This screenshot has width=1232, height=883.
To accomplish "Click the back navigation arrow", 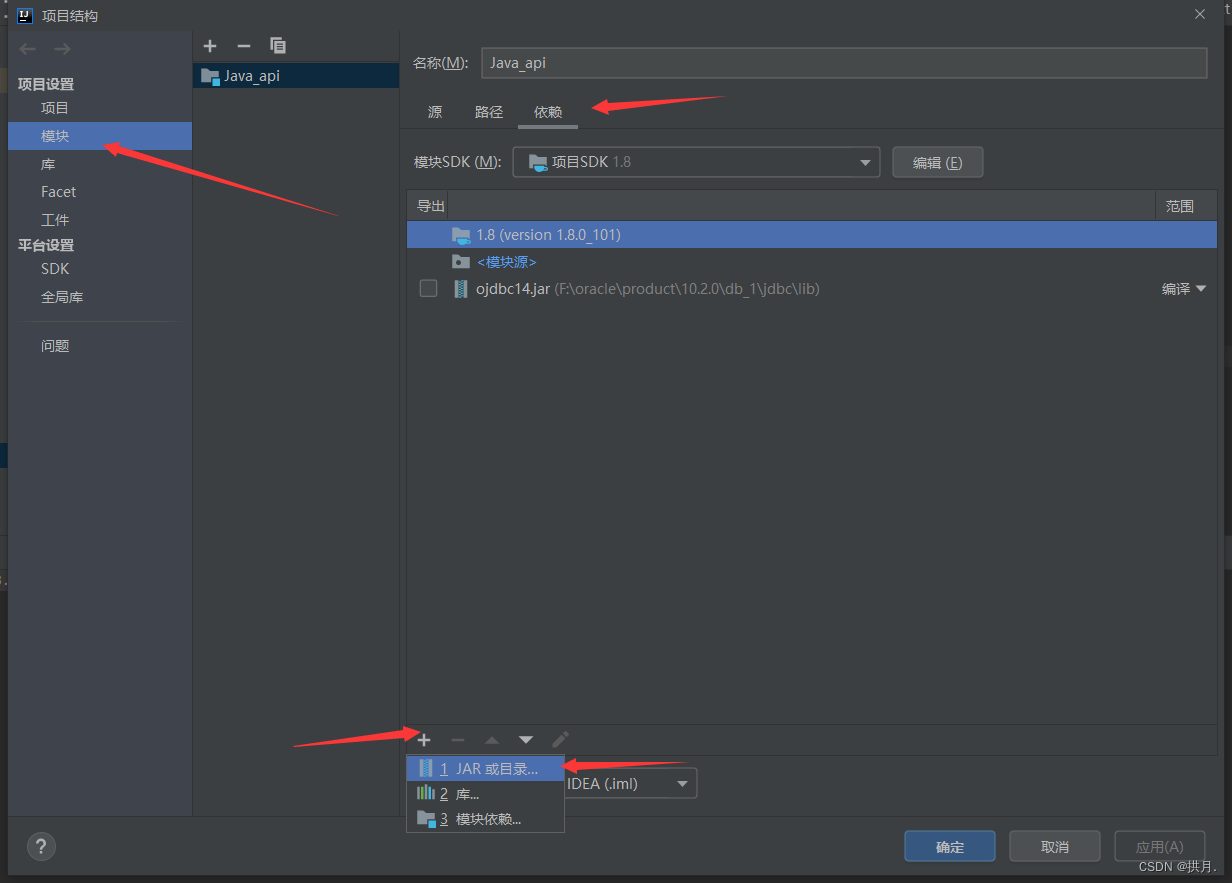I will point(27,47).
